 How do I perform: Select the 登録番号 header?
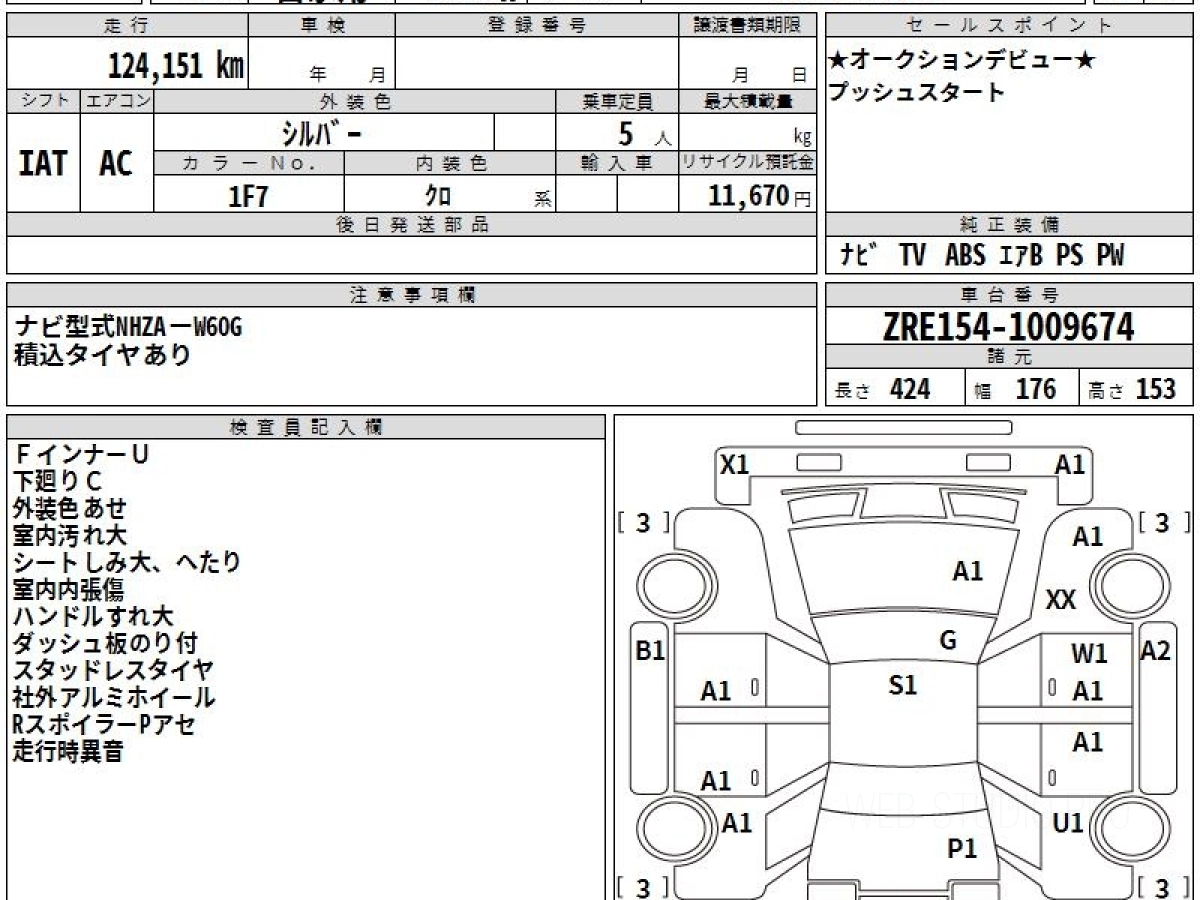(537, 26)
